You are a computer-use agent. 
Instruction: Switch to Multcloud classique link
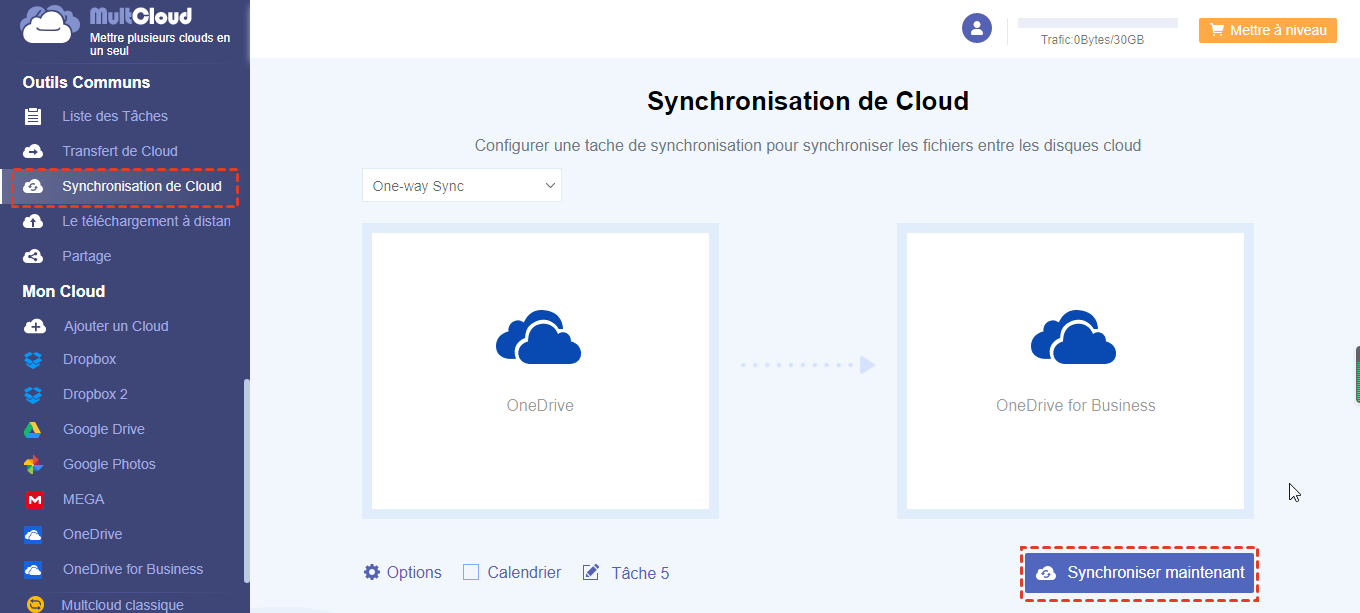point(122,605)
